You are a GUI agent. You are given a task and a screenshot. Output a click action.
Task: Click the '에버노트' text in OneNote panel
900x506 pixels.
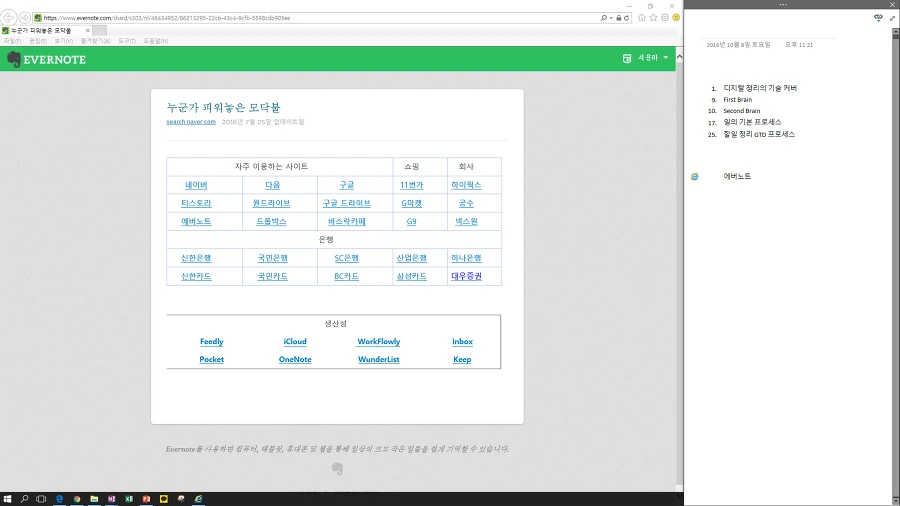[737, 176]
